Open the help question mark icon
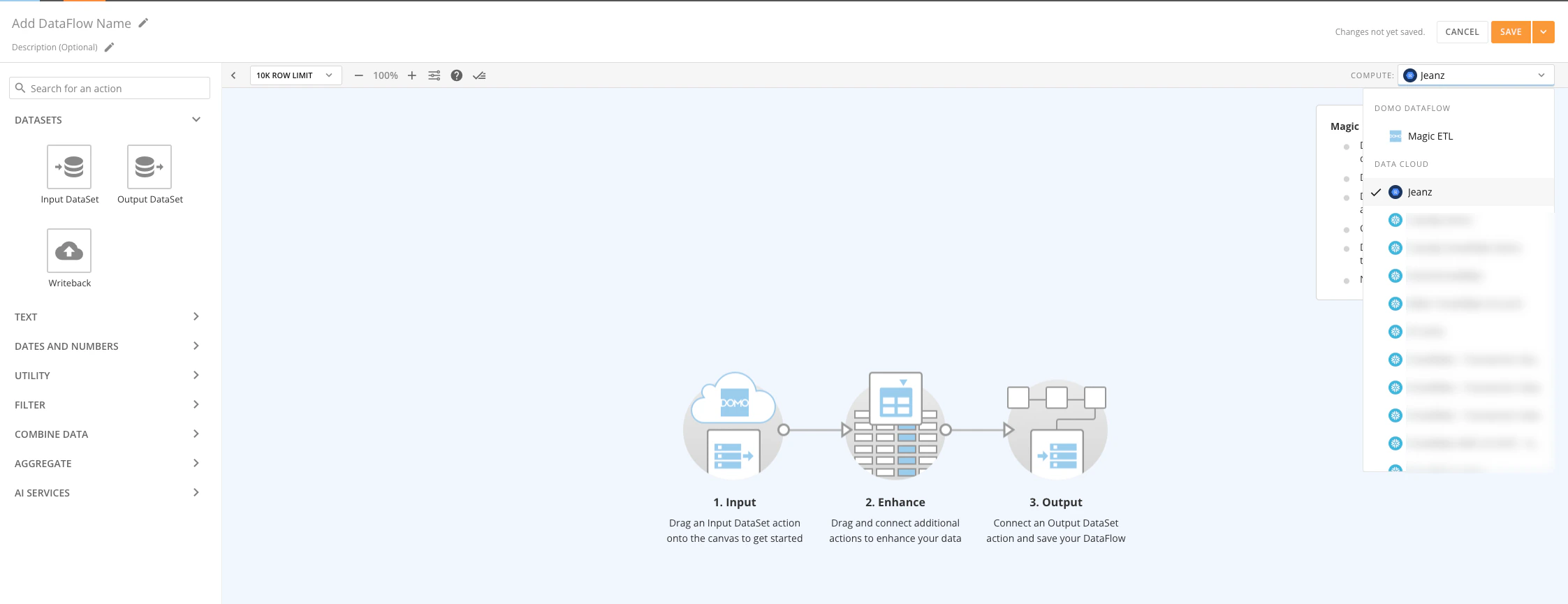Viewport: 1568px width, 604px height. pos(457,75)
